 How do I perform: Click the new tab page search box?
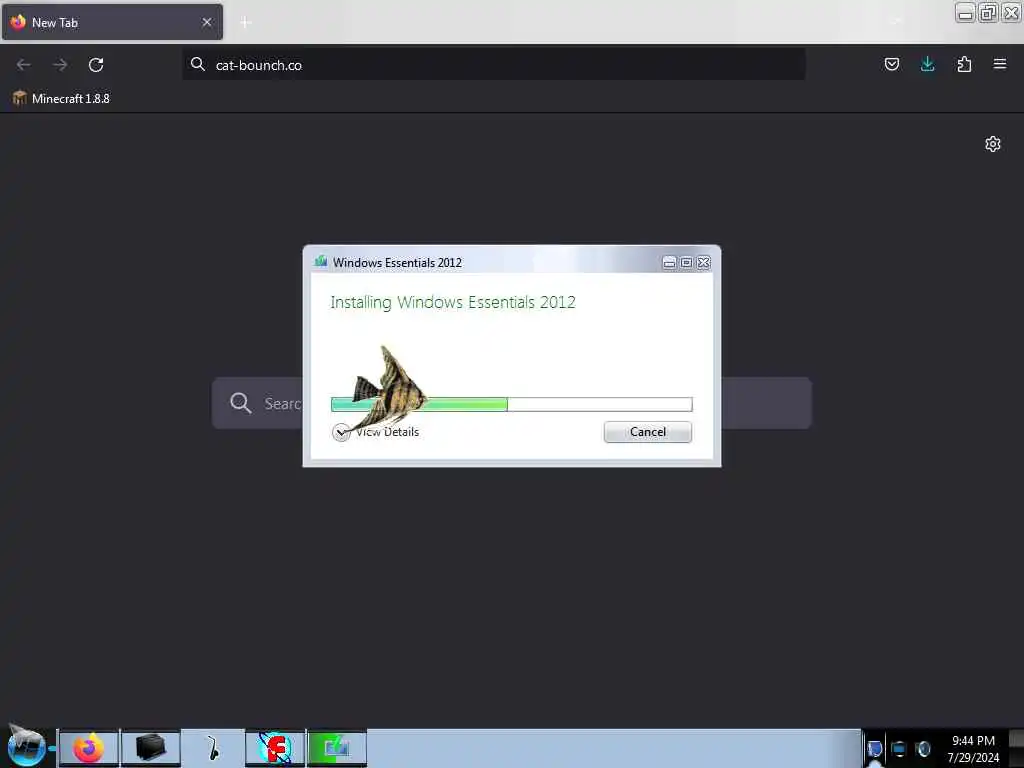click(511, 403)
